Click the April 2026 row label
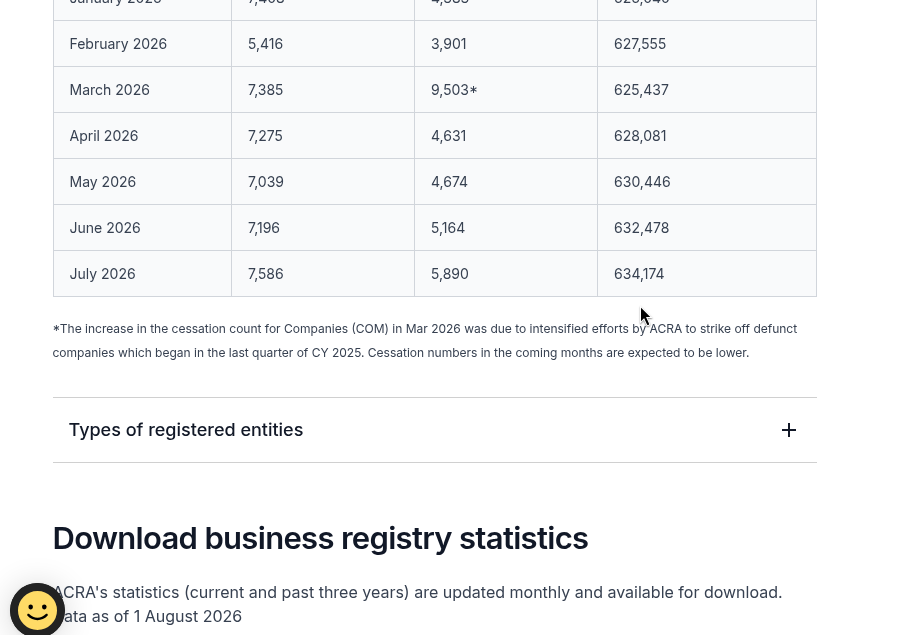Viewport: 921px width, 635px height. click(x=104, y=136)
